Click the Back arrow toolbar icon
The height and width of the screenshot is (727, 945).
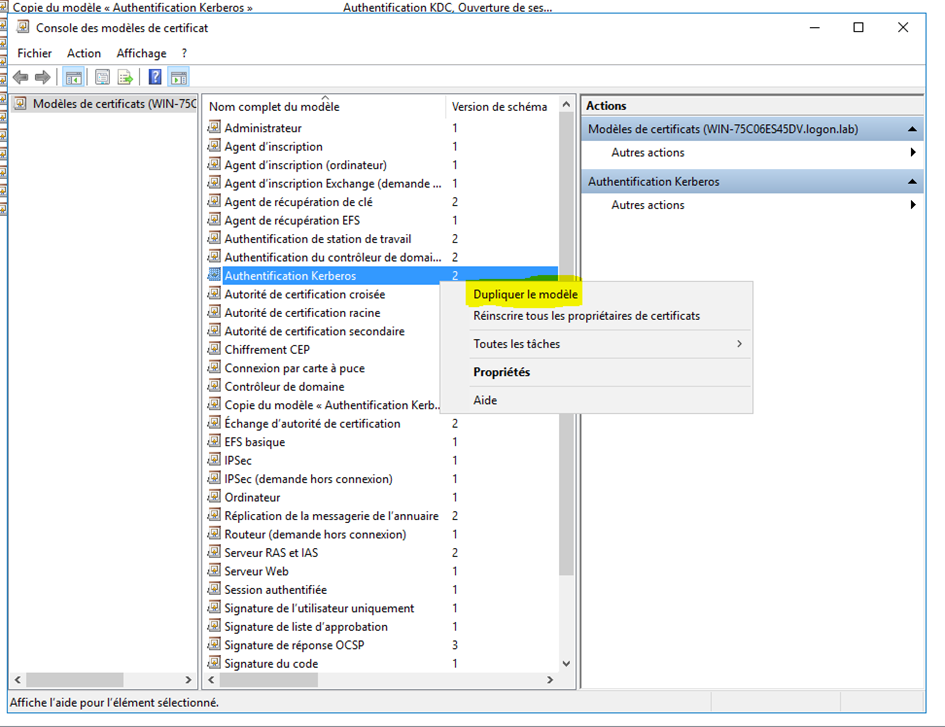click(20, 77)
